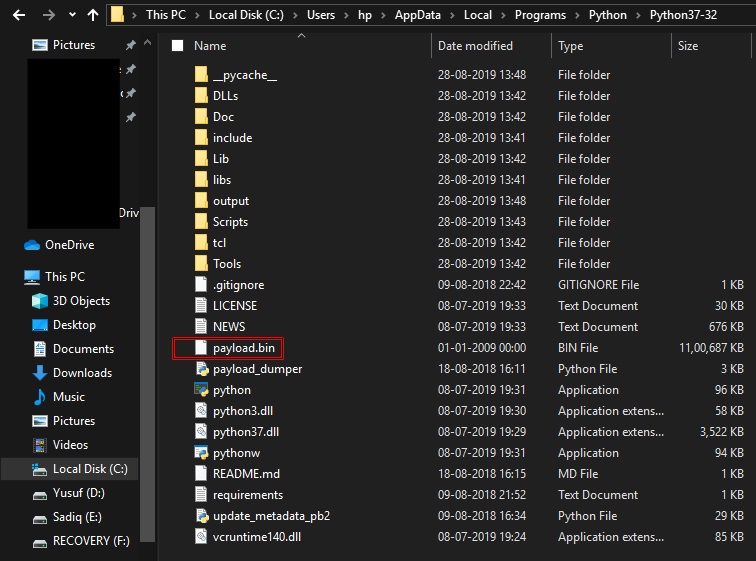Navigate to the Python breadcrumb
The image size is (756, 561).
click(608, 15)
